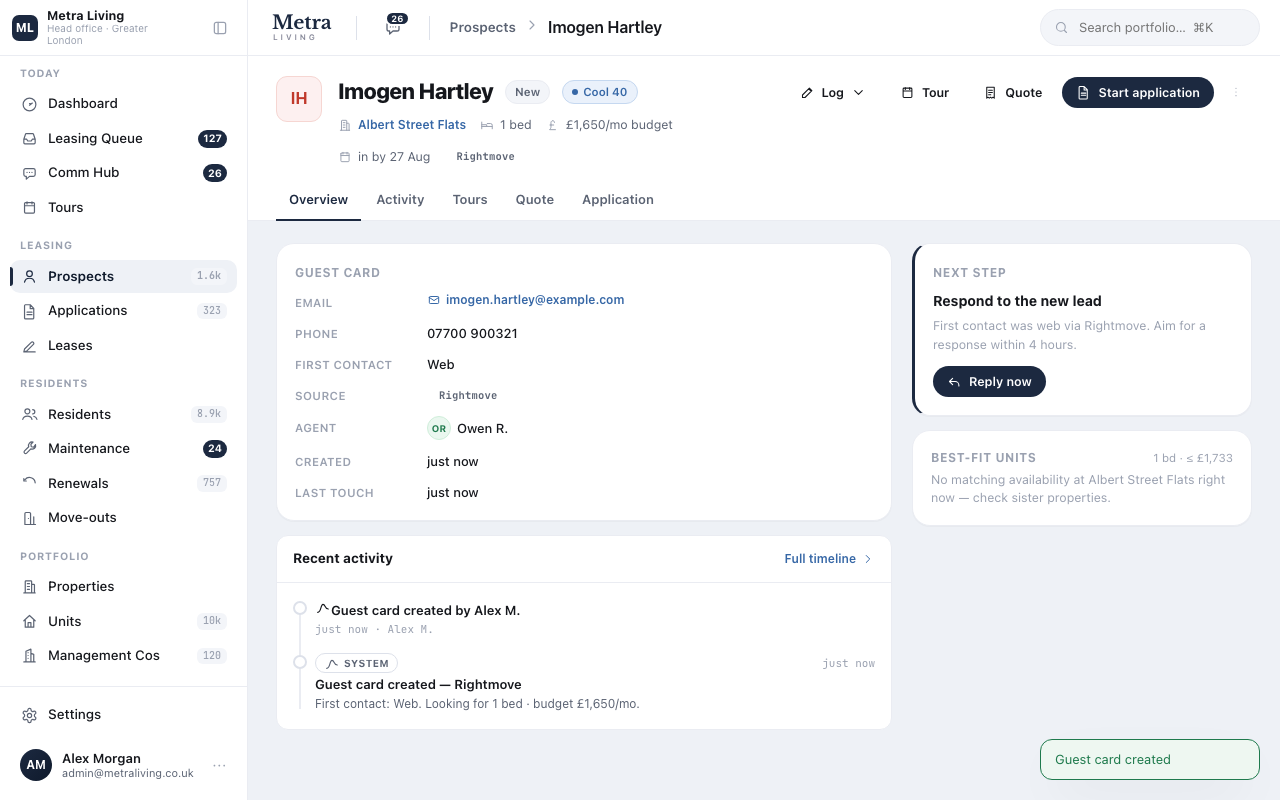The image size is (1280, 800).
Task: Click the OR agent avatar
Action: (x=438, y=429)
